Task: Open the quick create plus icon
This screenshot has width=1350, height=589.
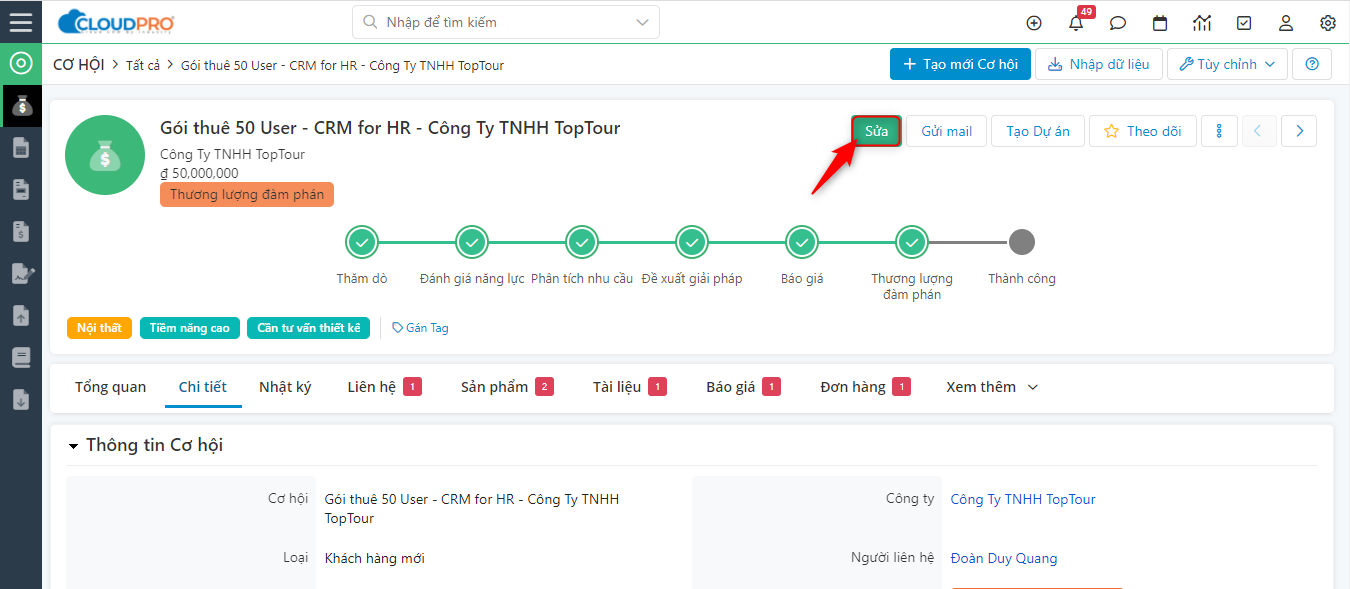Action: pyautogui.click(x=1034, y=23)
